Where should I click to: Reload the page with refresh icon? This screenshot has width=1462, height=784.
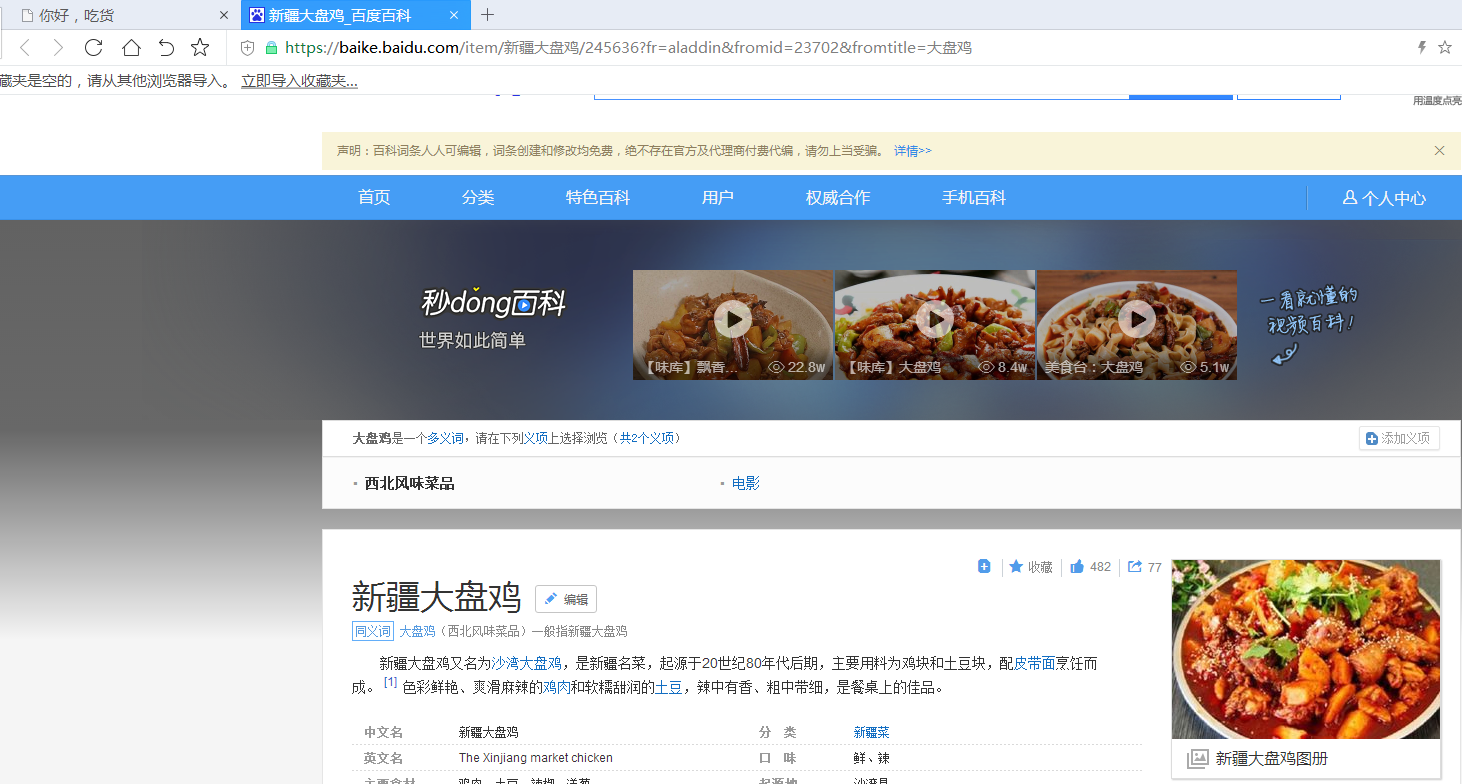click(94, 47)
